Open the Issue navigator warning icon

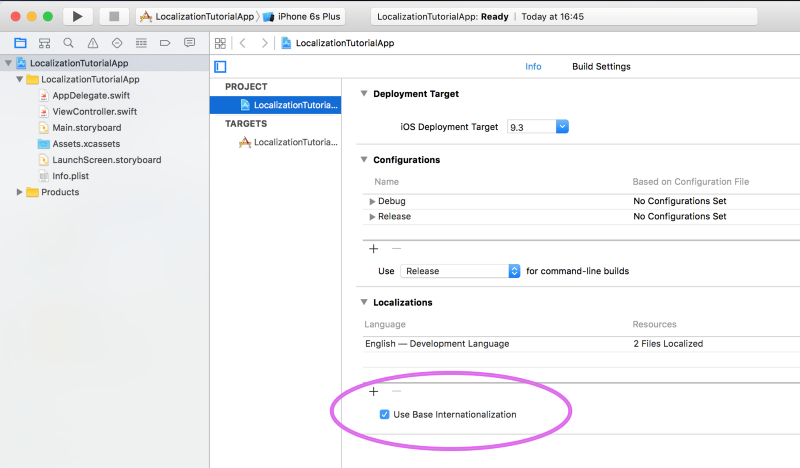click(x=92, y=43)
